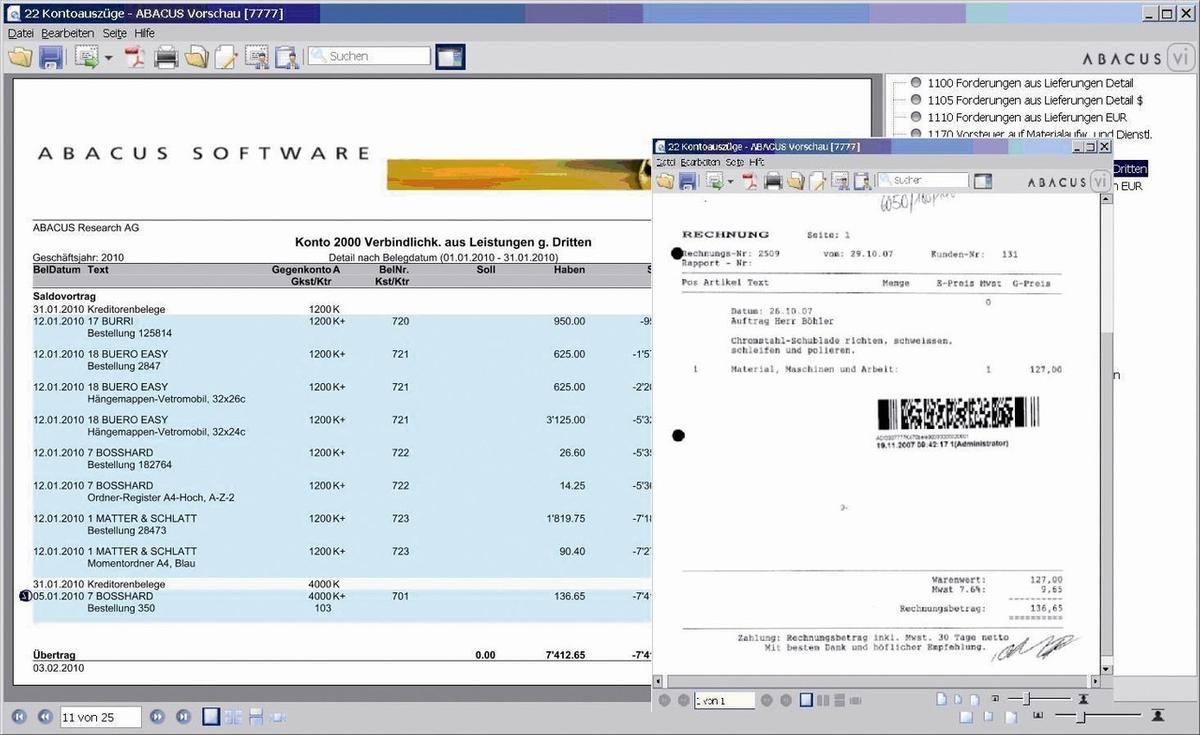Print the document from main window toolbar
This screenshot has width=1200, height=735.
pyautogui.click(x=166, y=57)
